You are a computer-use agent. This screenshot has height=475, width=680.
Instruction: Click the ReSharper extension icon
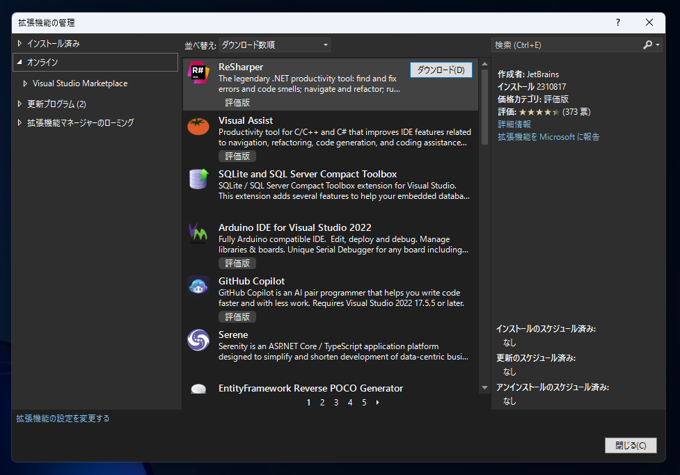coord(198,72)
